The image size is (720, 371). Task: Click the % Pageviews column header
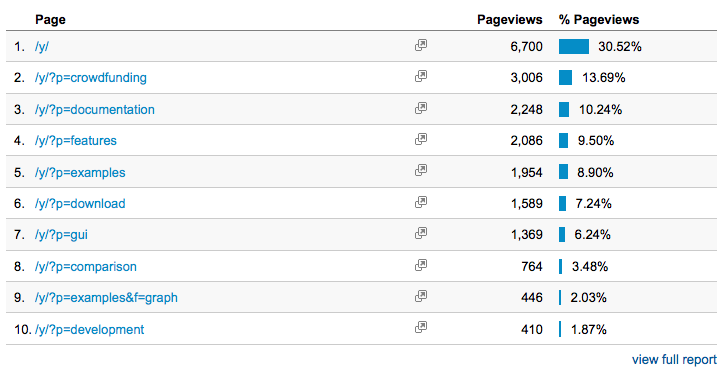tap(599, 20)
